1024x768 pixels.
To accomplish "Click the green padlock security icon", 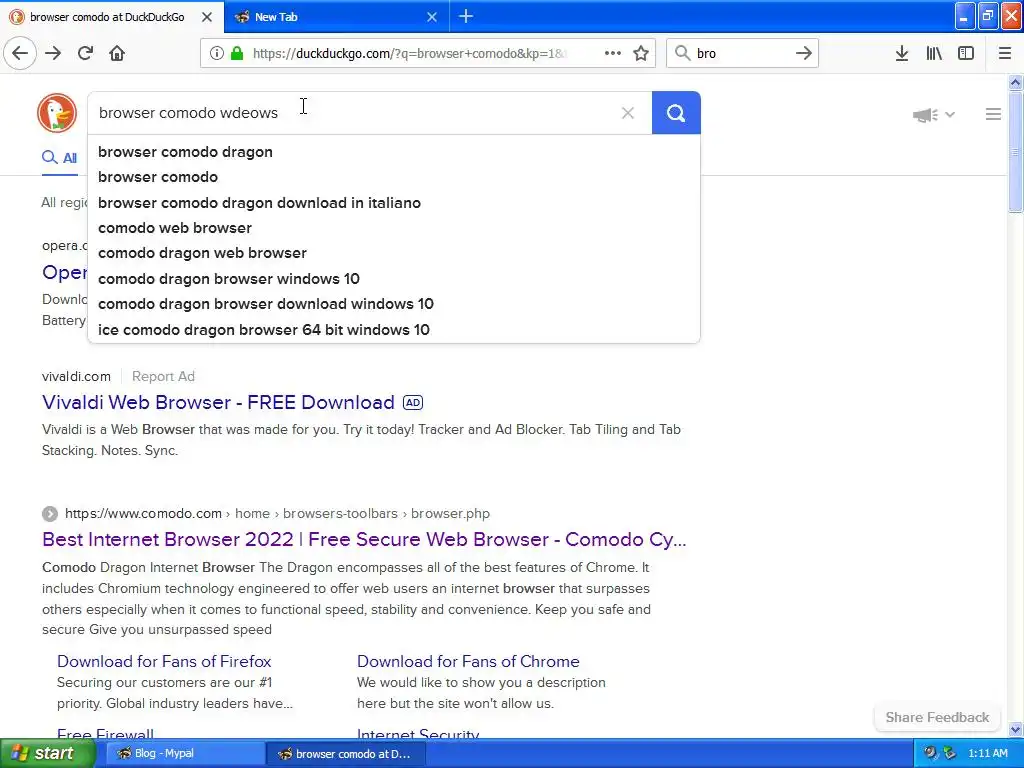I will (x=237, y=53).
